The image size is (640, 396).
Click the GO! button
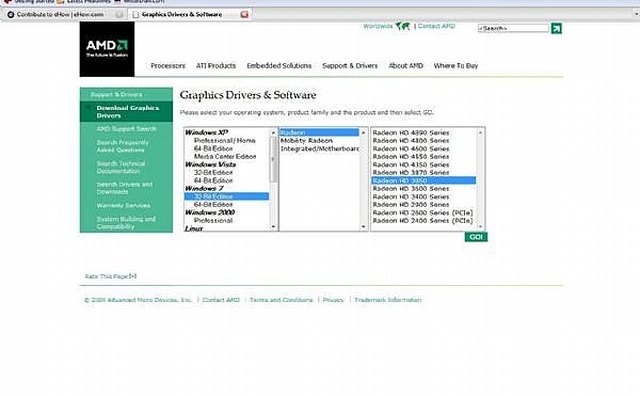476,237
